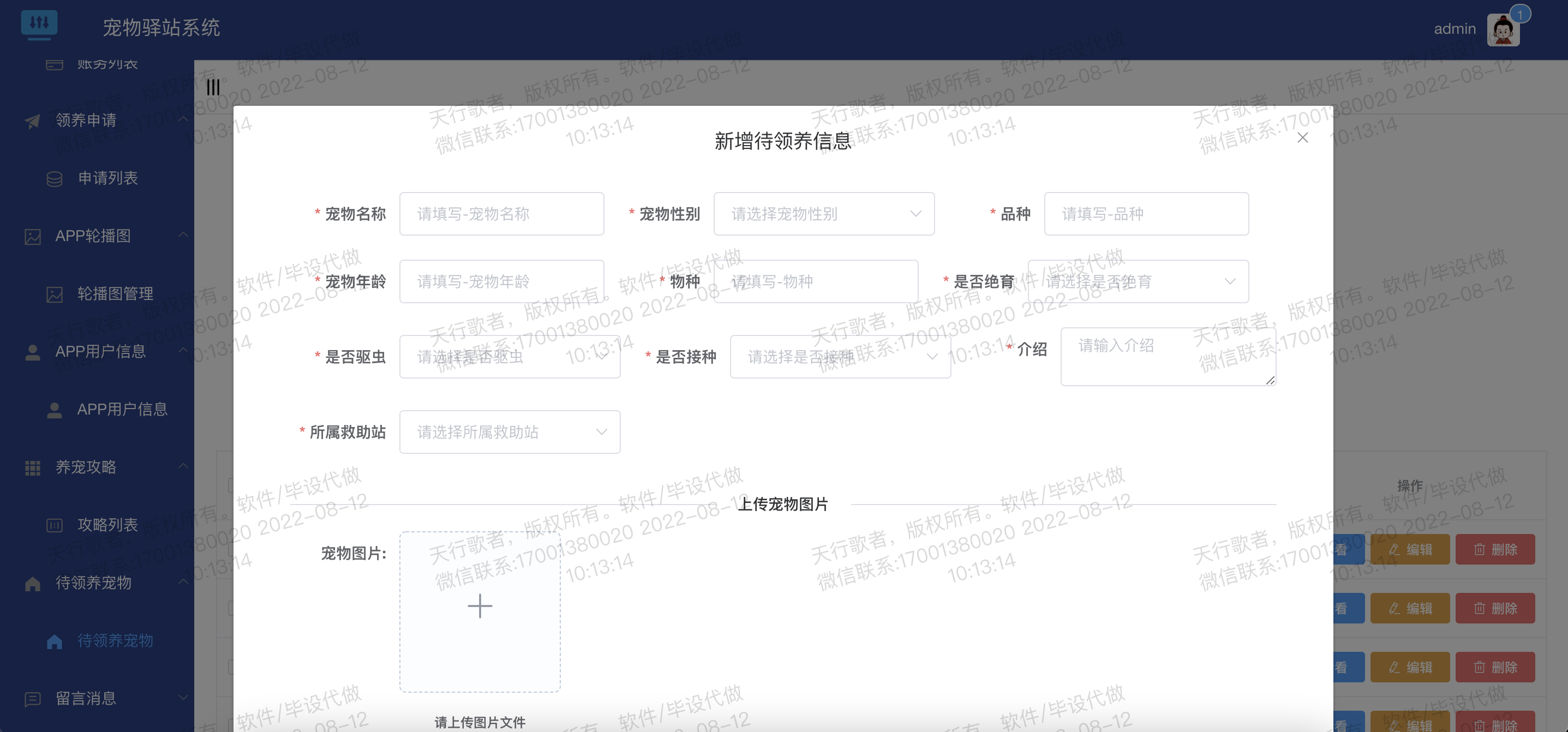Collapse the 待领养宠物 menu chevron
This screenshot has height=732, width=1568.
(183, 583)
